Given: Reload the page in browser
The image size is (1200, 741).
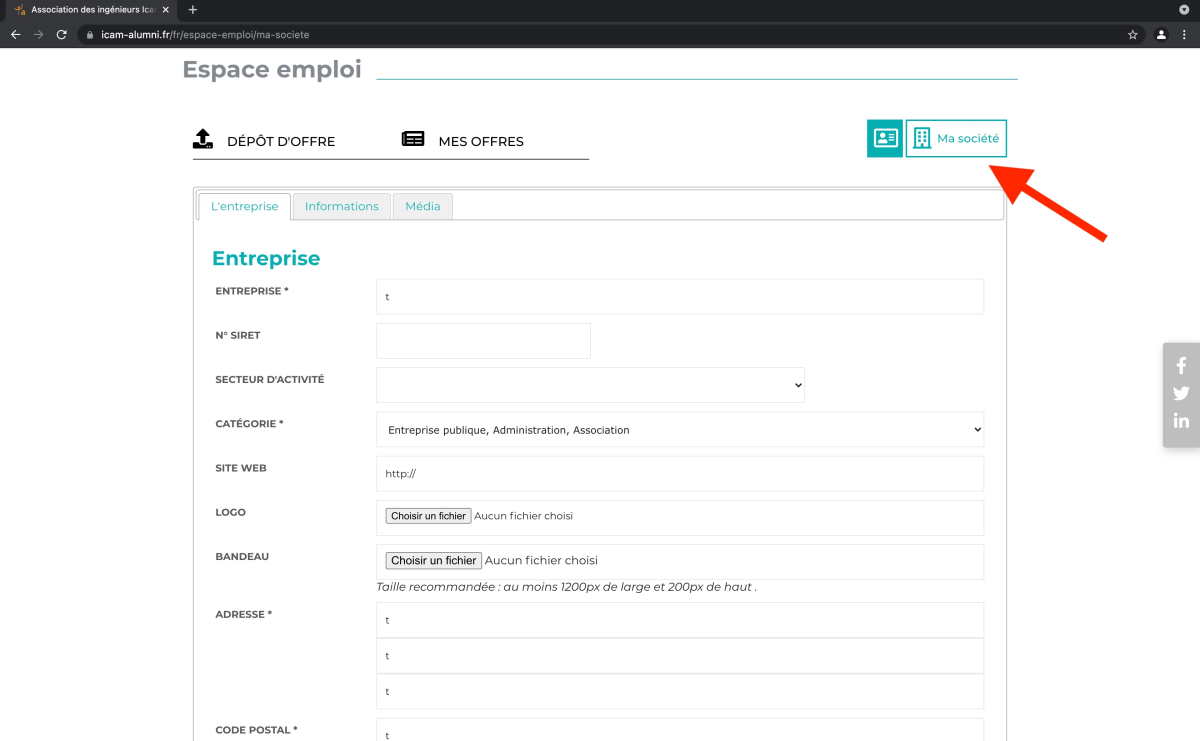Looking at the screenshot, I should pyautogui.click(x=62, y=34).
